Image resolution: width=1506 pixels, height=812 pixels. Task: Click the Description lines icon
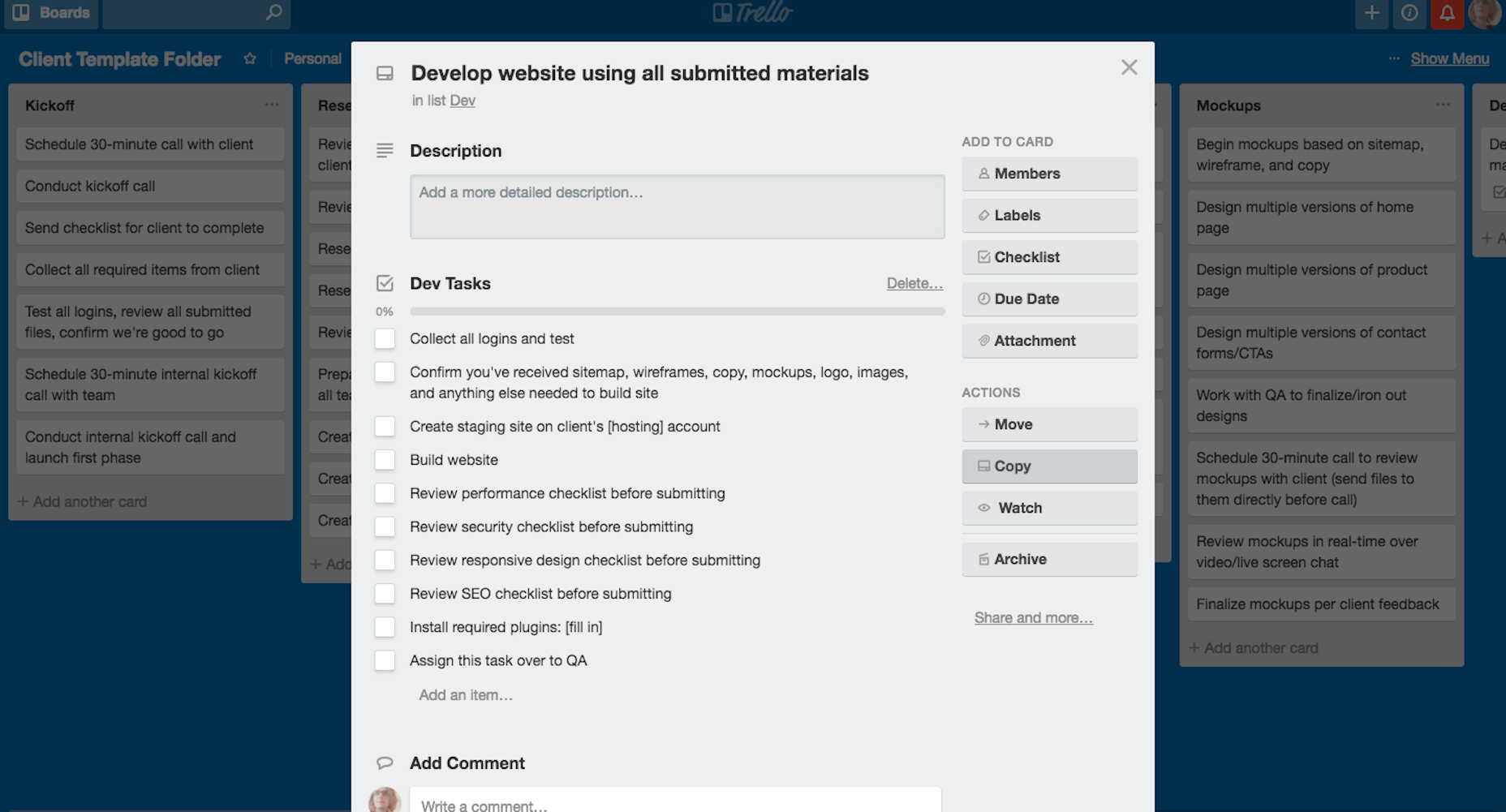click(385, 151)
